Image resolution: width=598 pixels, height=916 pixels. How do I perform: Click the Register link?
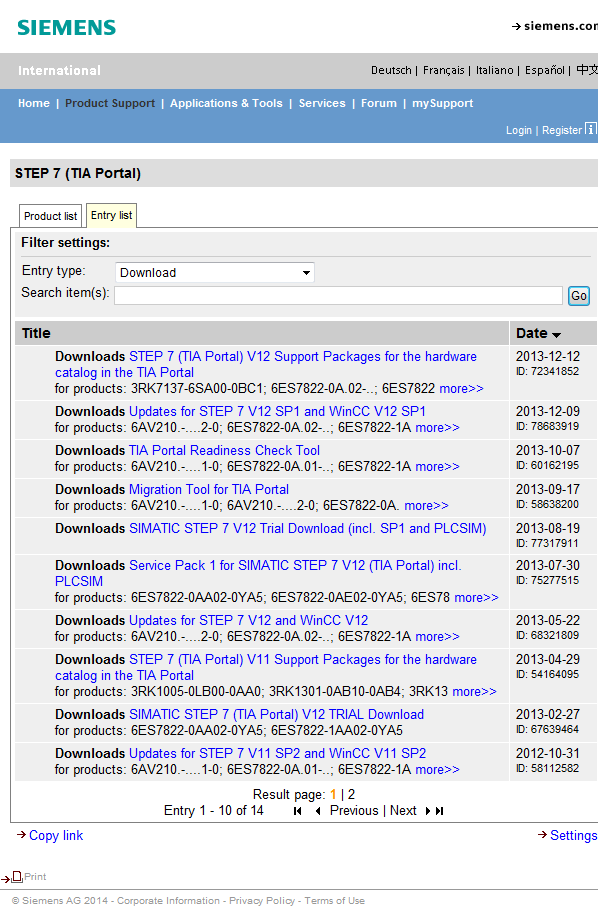[562, 130]
